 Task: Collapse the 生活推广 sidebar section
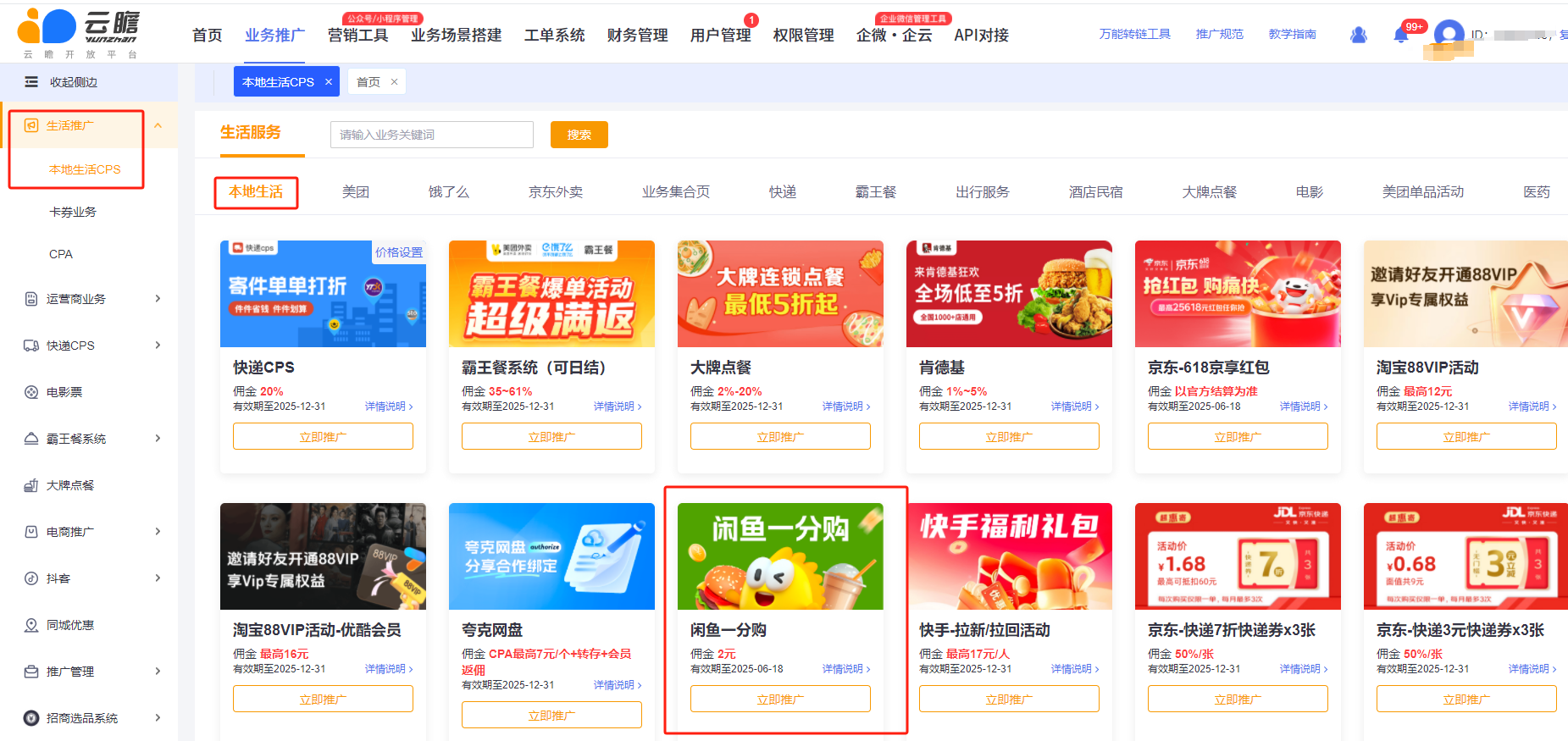tap(158, 126)
